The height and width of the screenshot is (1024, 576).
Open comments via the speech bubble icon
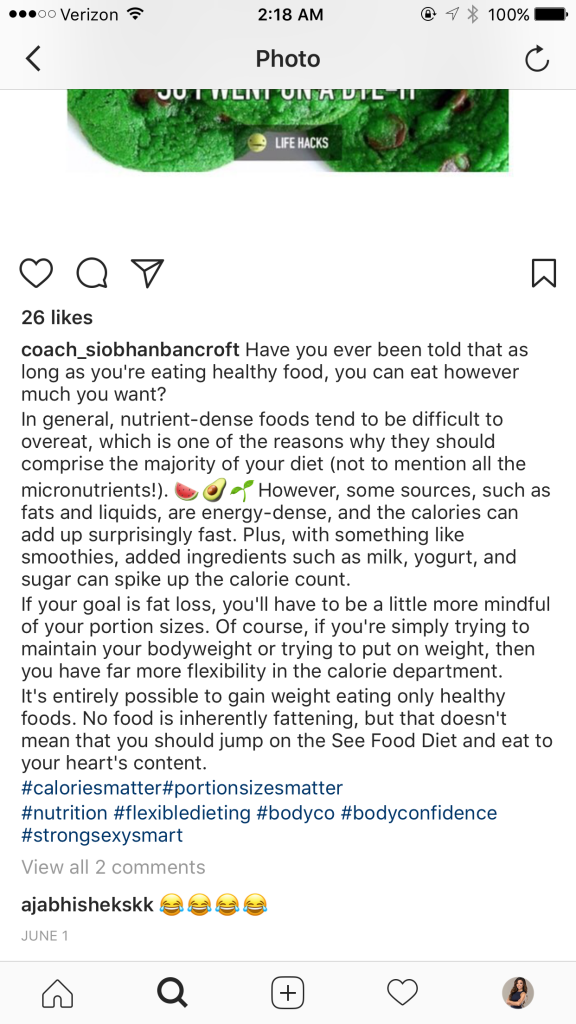pyautogui.click(x=92, y=273)
